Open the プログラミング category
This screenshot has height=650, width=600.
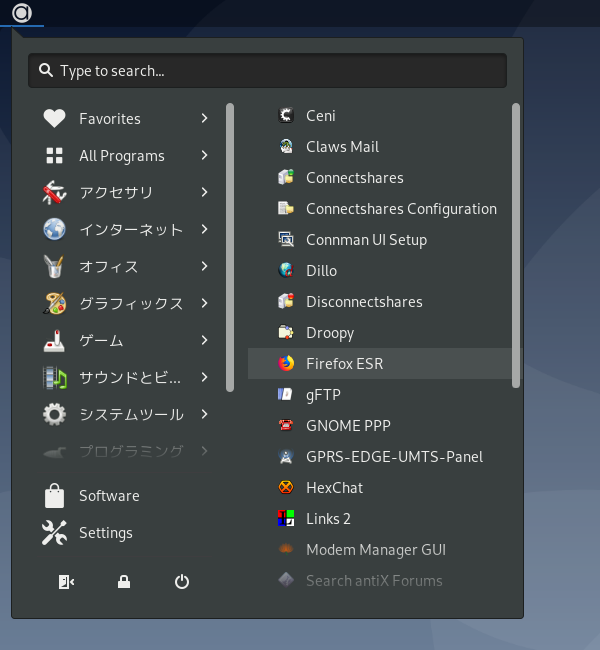pos(125,451)
